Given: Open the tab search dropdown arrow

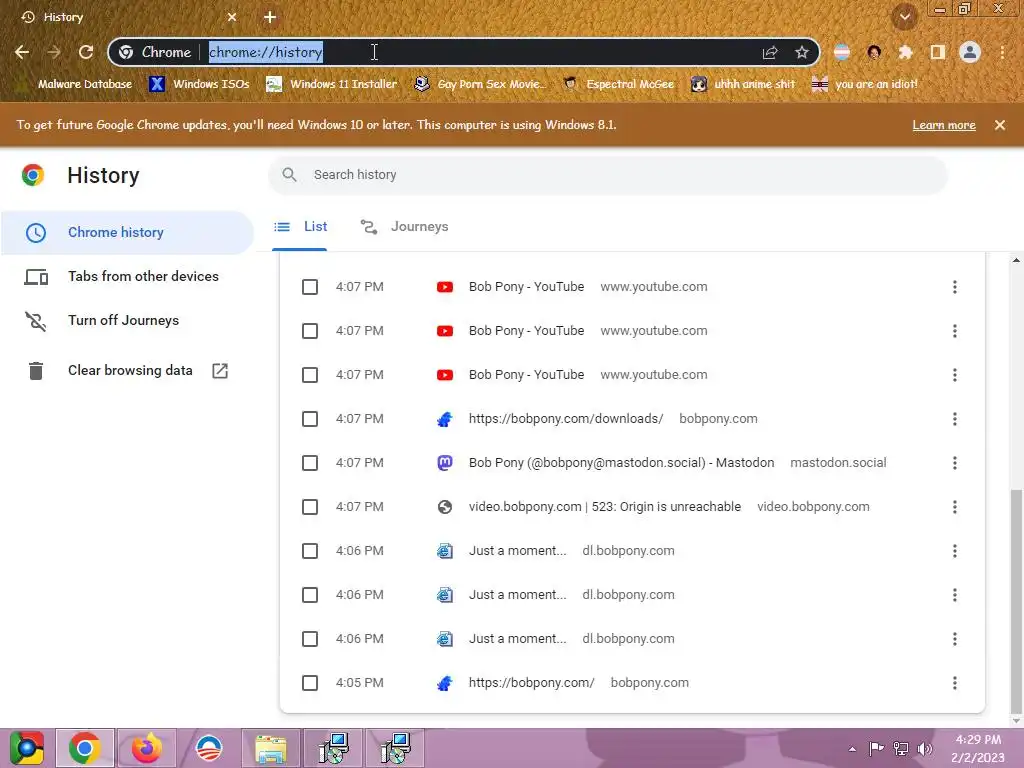Looking at the screenshot, I should click(904, 17).
